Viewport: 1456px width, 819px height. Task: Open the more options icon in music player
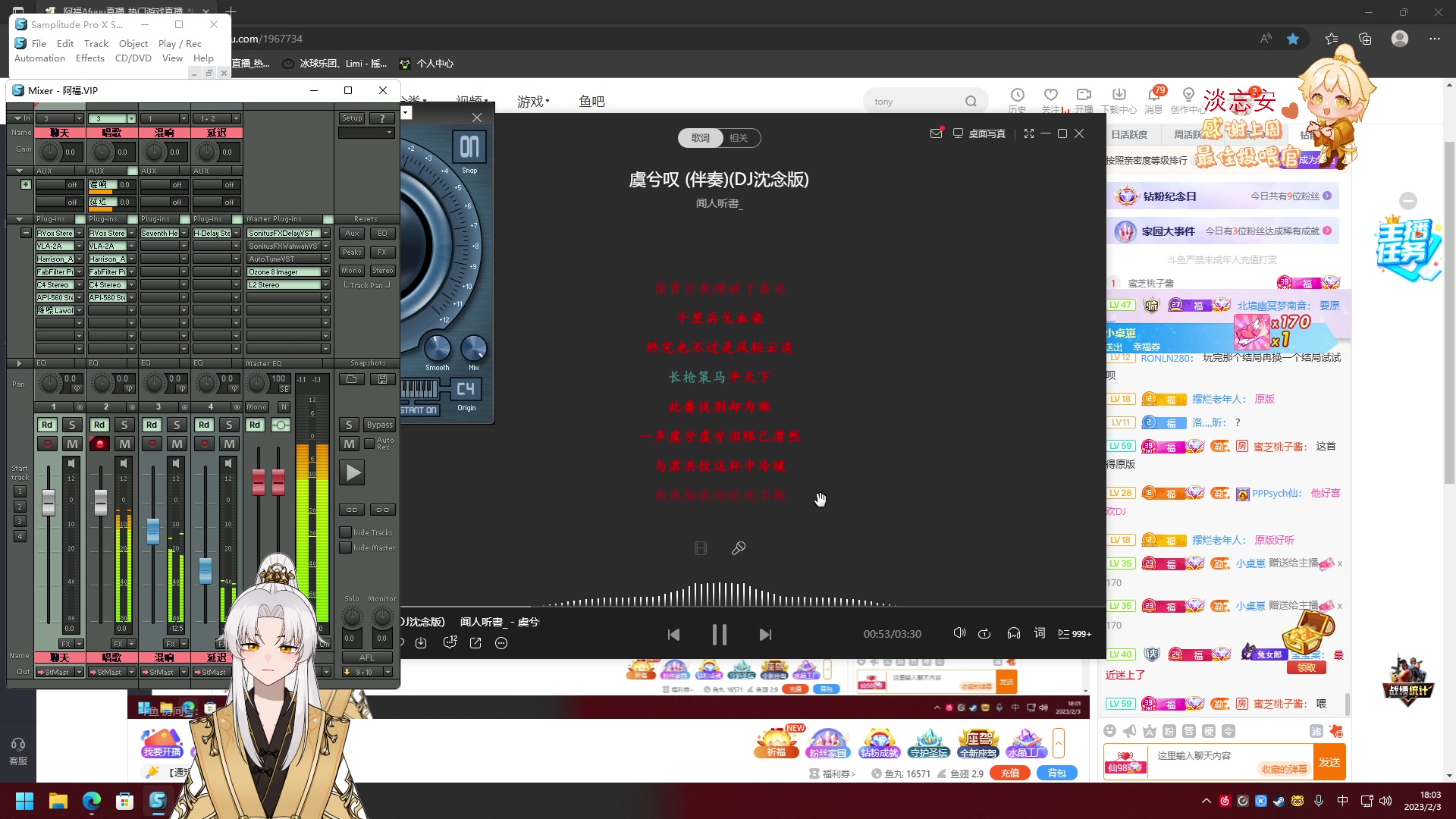[x=501, y=643]
